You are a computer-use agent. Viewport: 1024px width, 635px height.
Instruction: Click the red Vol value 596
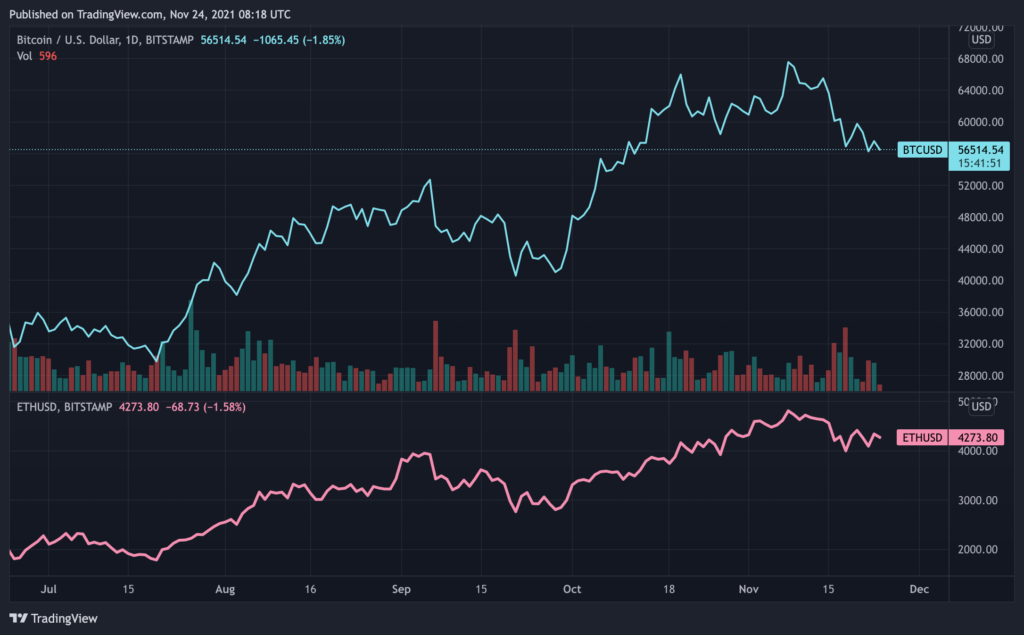point(47,57)
